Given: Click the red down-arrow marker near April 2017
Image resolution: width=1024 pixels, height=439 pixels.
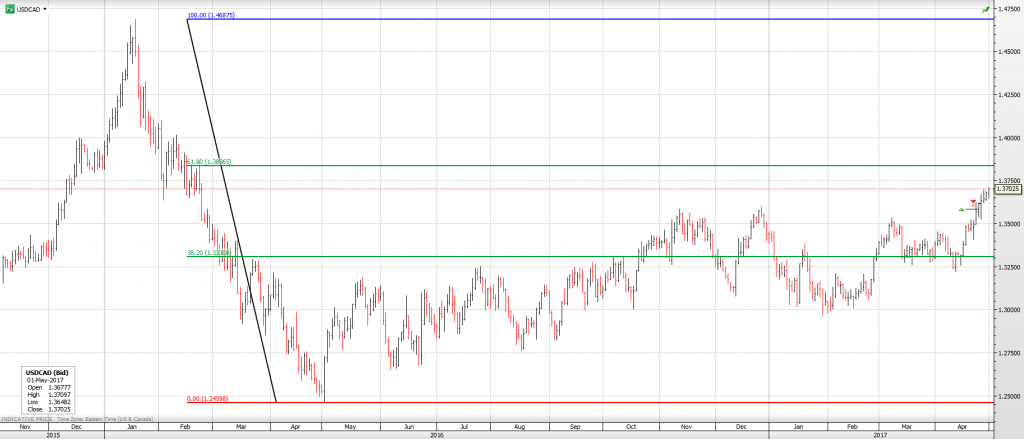Looking at the screenshot, I should pos(973,203).
